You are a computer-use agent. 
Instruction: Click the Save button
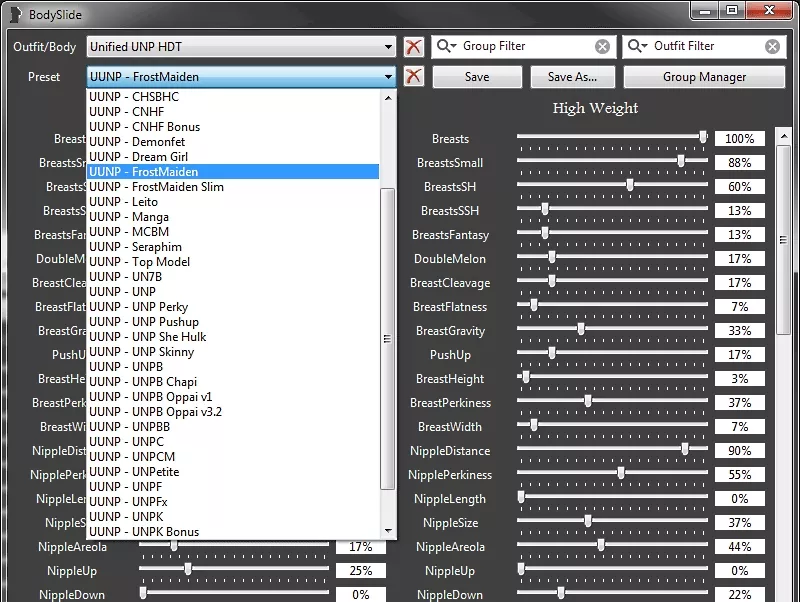coord(477,77)
